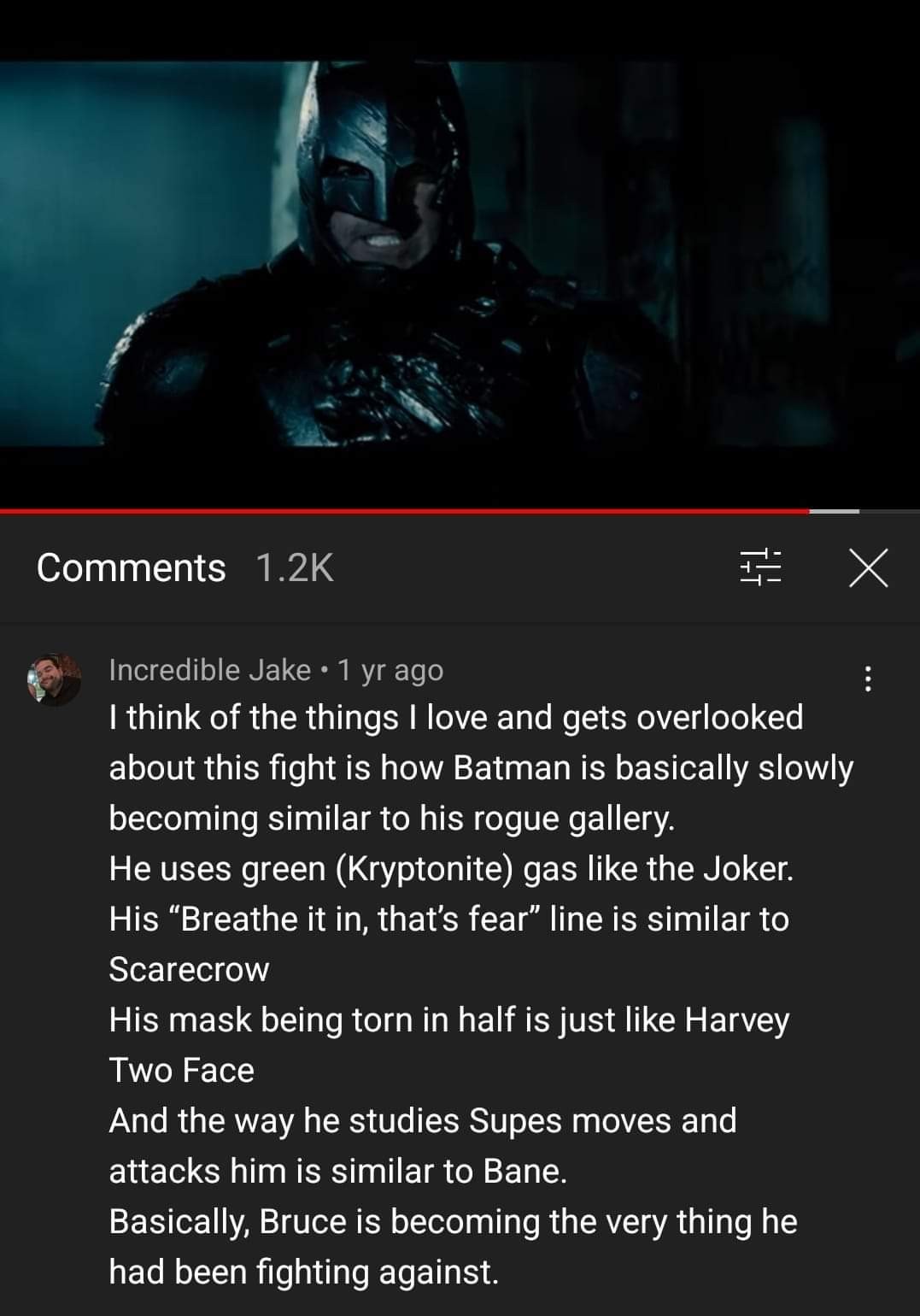Open the Incredible Jake channel name

pyautogui.click(x=209, y=670)
